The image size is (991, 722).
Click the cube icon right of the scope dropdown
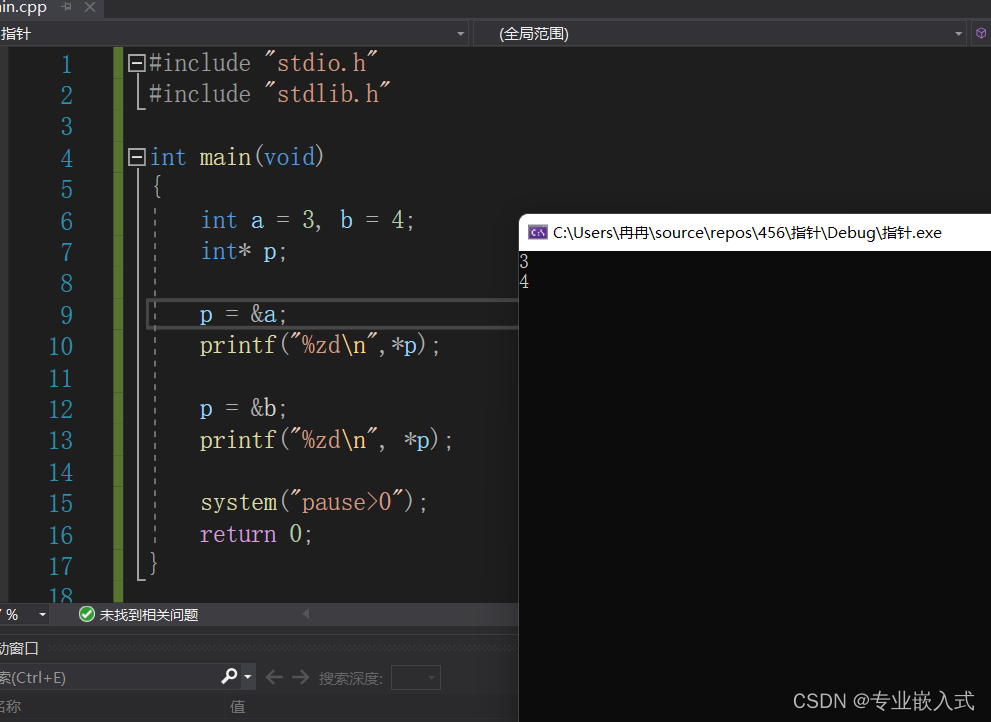[981, 33]
